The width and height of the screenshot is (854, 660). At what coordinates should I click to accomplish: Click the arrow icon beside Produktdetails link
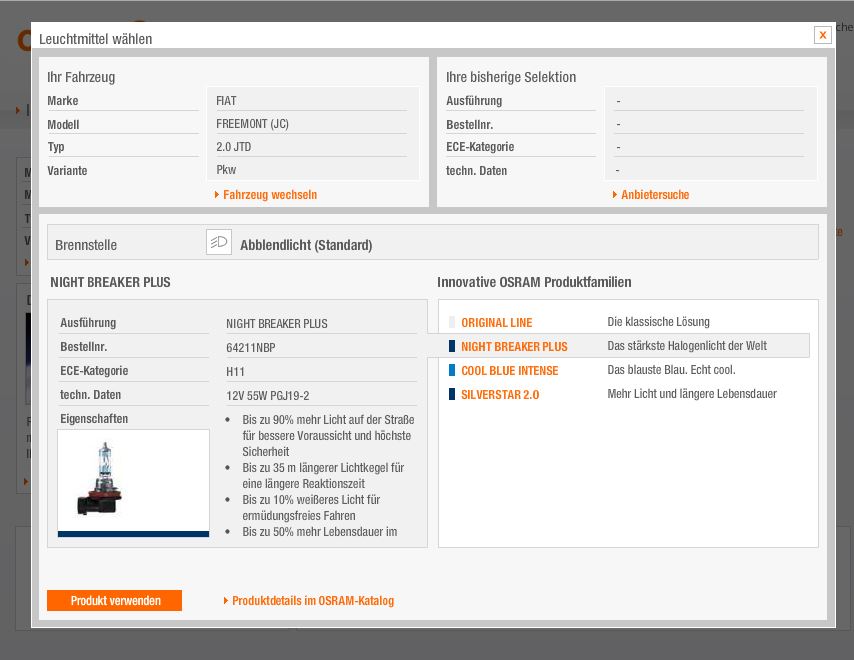[226, 601]
